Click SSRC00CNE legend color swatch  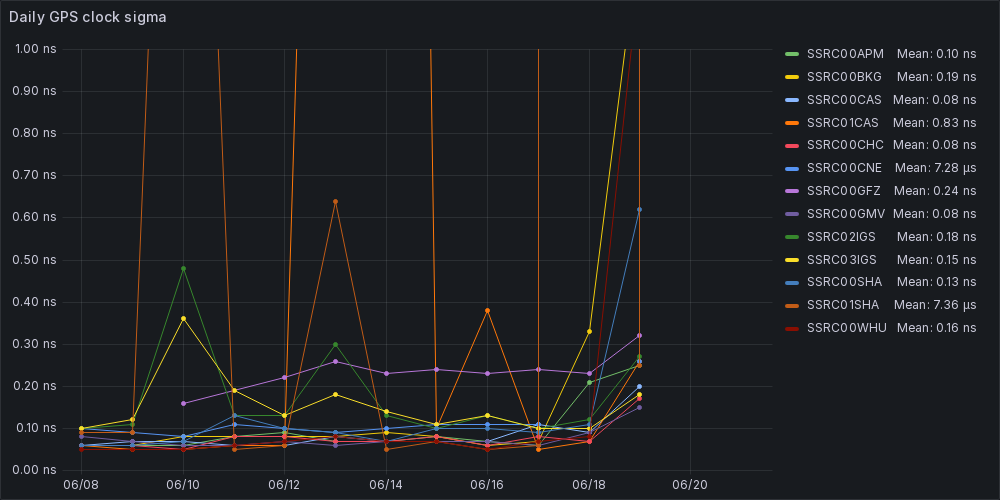tap(792, 168)
